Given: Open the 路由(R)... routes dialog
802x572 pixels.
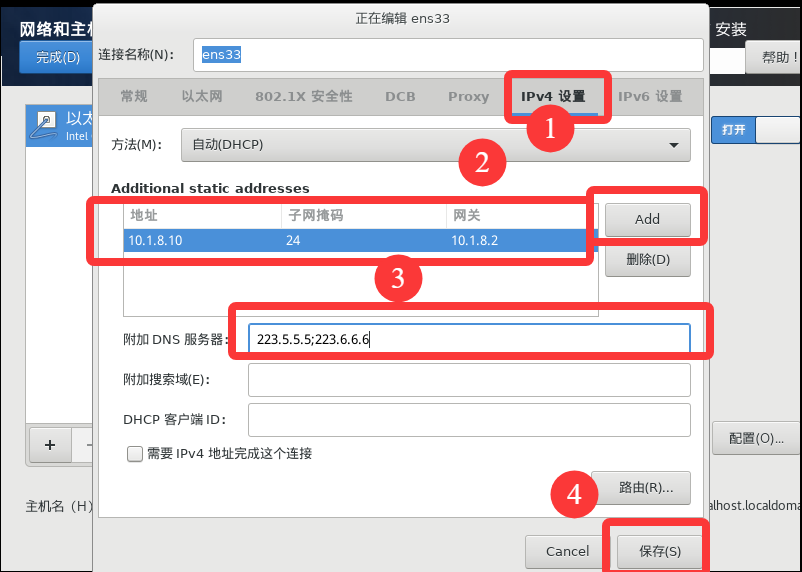Looking at the screenshot, I should pyautogui.click(x=641, y=488).
